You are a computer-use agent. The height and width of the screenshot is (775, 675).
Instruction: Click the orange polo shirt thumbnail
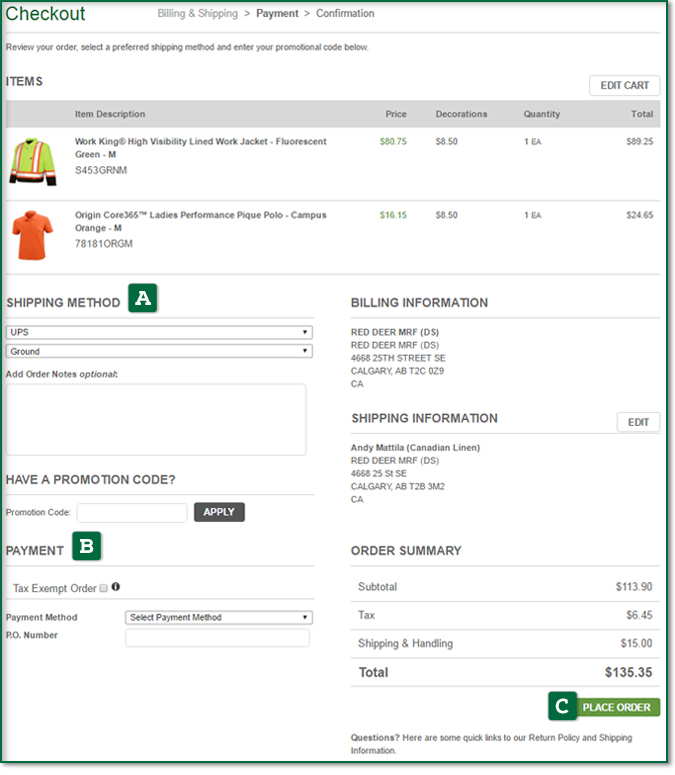(x=33, y=235)
